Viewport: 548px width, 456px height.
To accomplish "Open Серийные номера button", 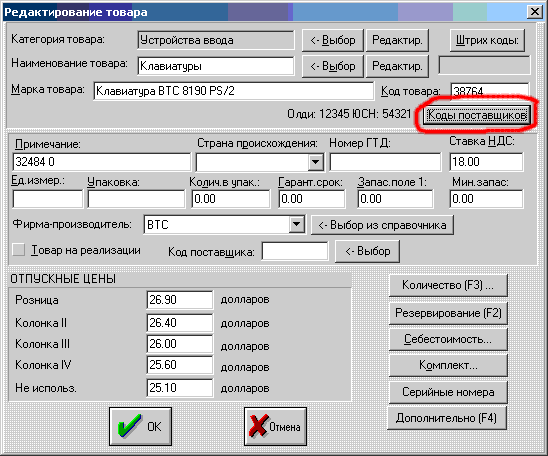I will [448, 392].
